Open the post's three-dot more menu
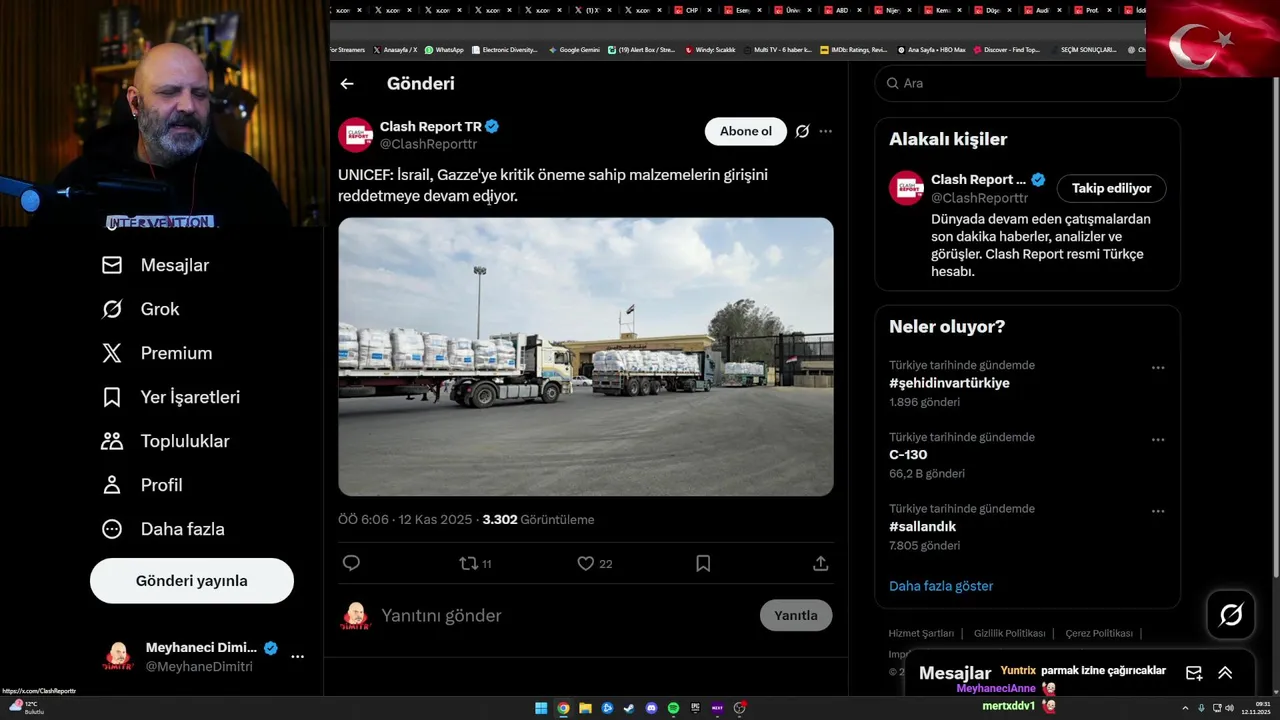This screenshot has height=720, width=1280. (x=825, y=131)
